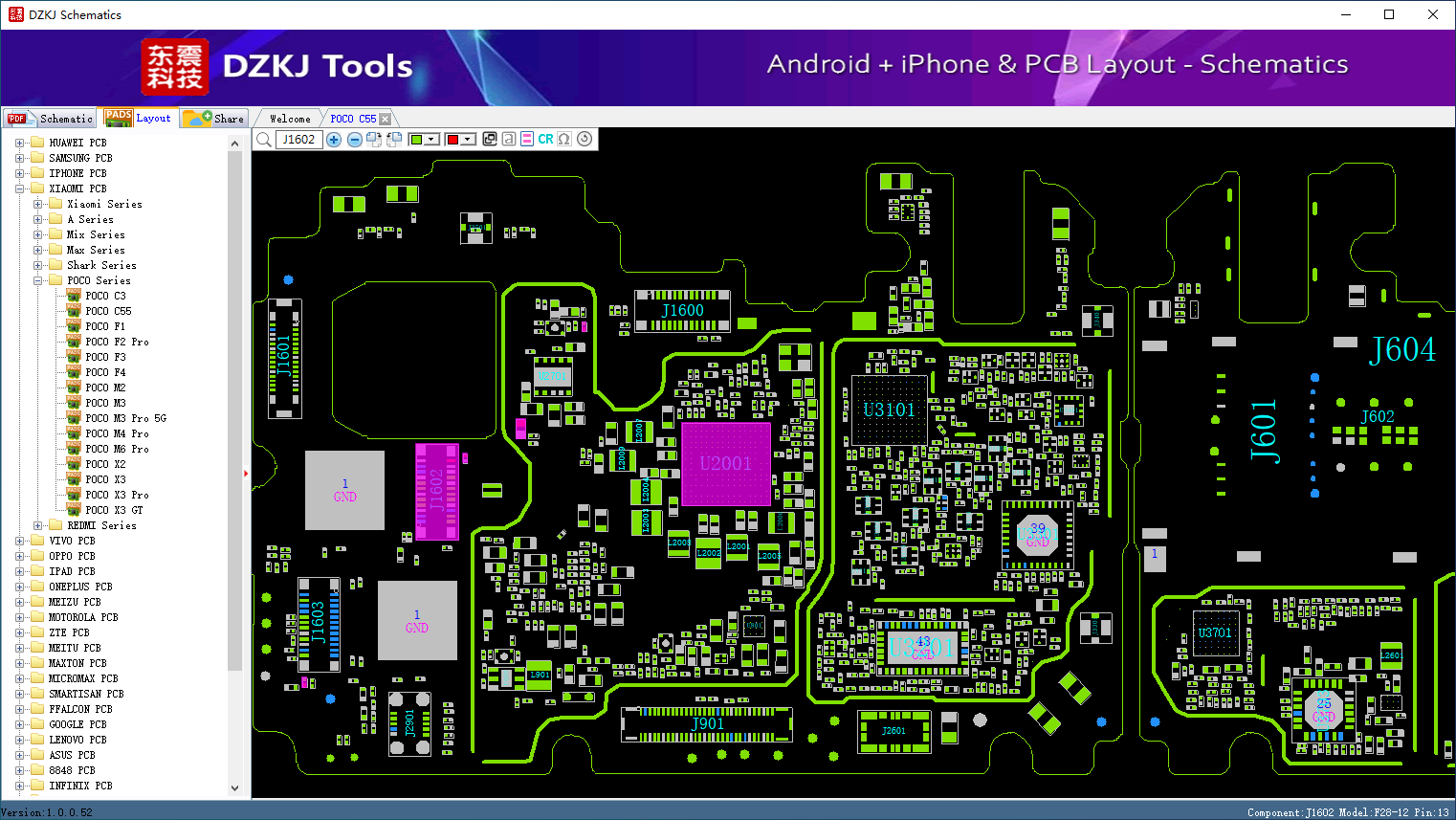Open POCO F4 layout file
The width and height of the screenshot is (1456, 820).
(x=97, y=372)
